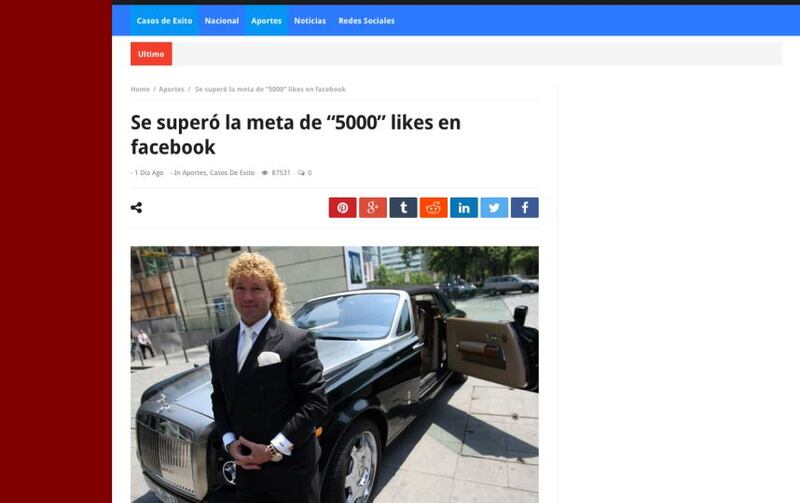The height and width of the screenshot is (503, 800).
Task: Click the article photo of the man with the car
Action: (x=335, y=374)
